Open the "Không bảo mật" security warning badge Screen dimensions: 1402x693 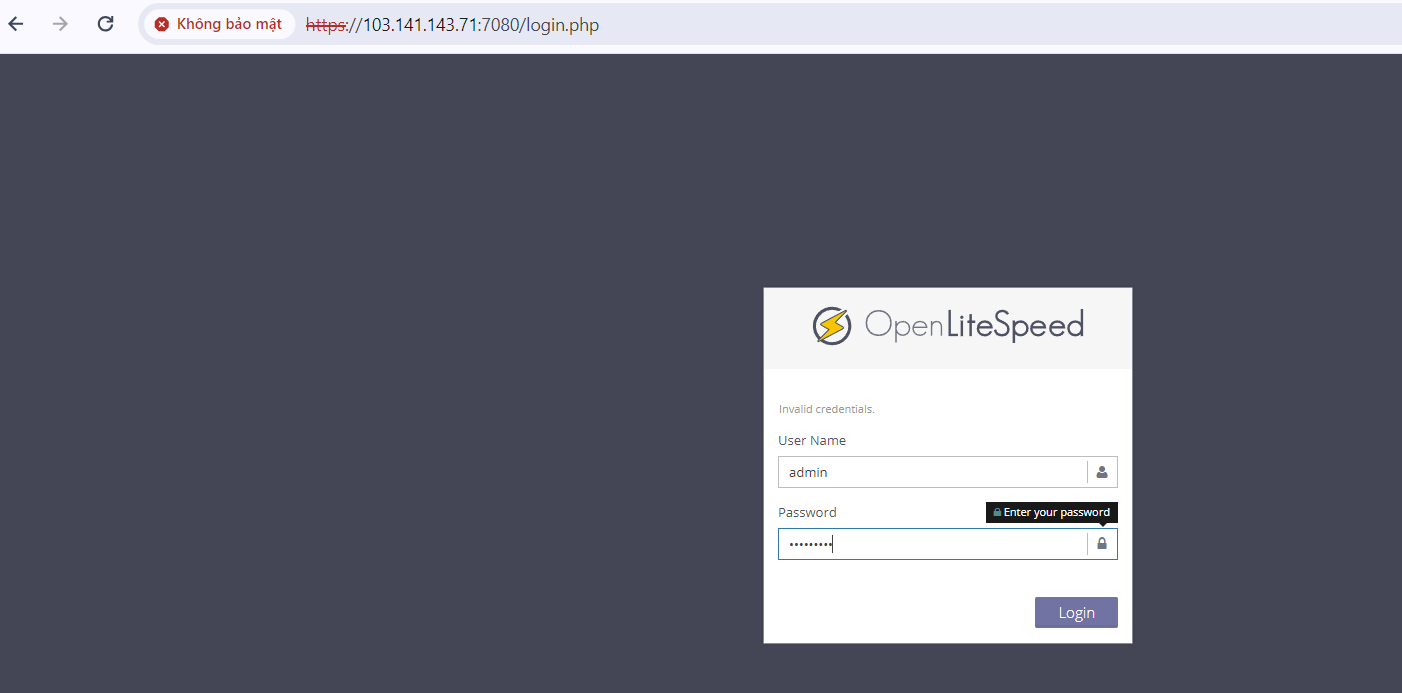click(x=219, y=24)
